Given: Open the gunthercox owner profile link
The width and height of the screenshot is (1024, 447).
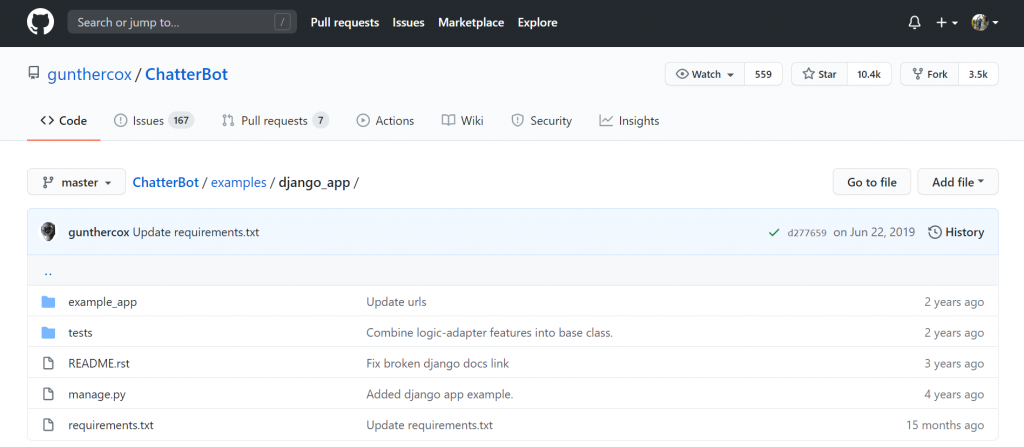Looking at the screenshot, I should tap(89, 74).
